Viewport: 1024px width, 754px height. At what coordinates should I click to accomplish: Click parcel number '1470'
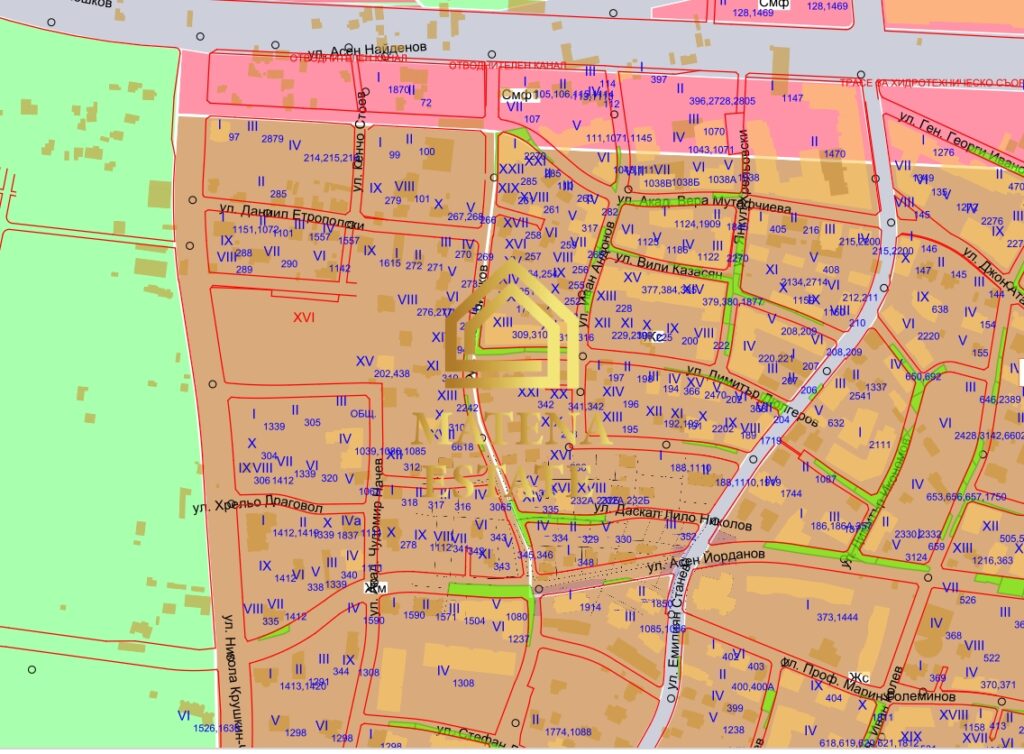(835, 154)
